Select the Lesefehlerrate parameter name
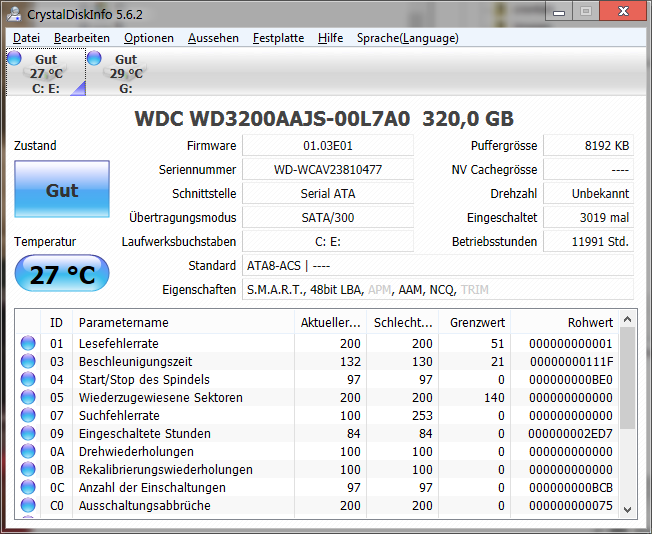Screen dimensions: 652x534 (119, 344)
